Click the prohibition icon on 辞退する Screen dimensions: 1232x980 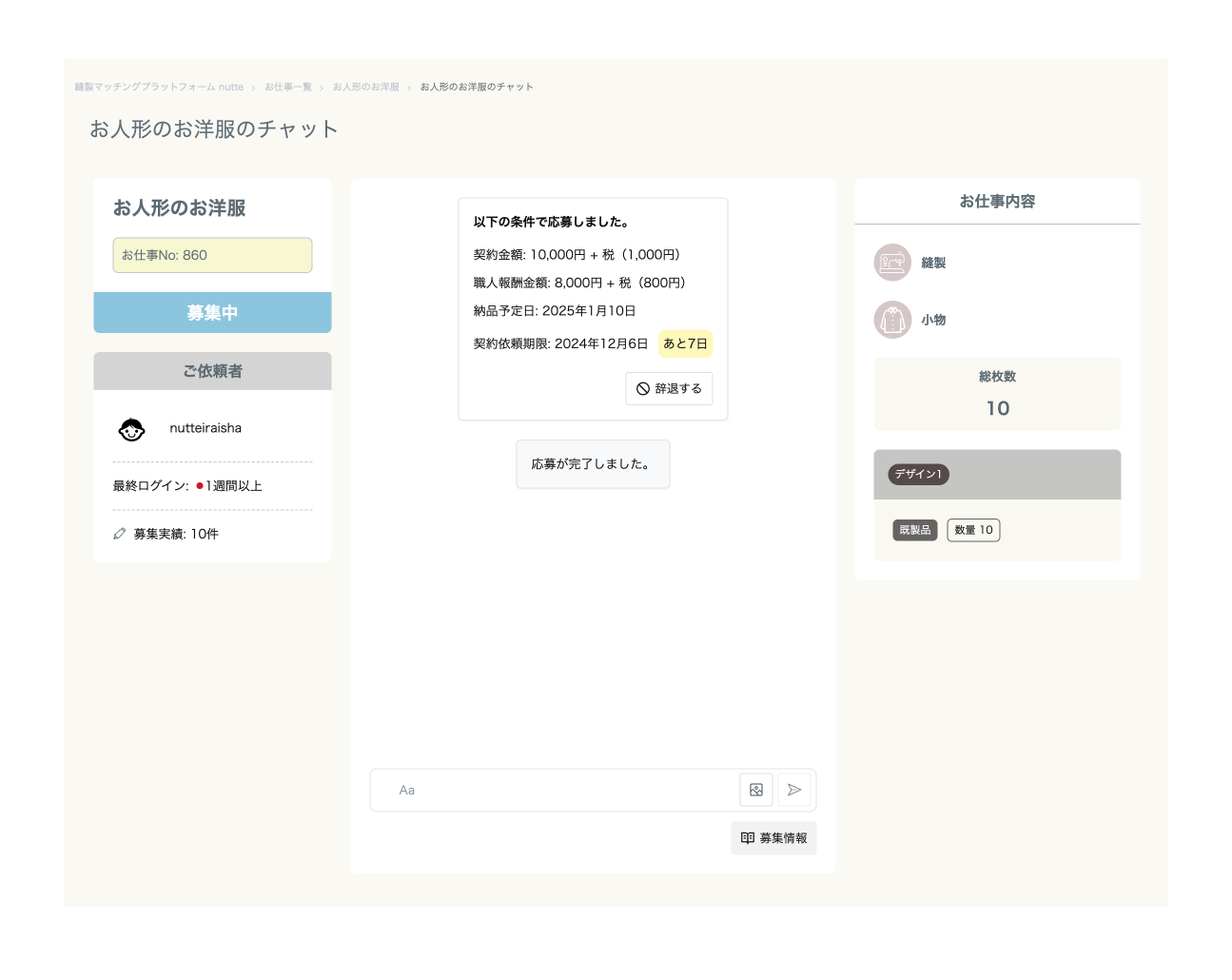[643, 388]
